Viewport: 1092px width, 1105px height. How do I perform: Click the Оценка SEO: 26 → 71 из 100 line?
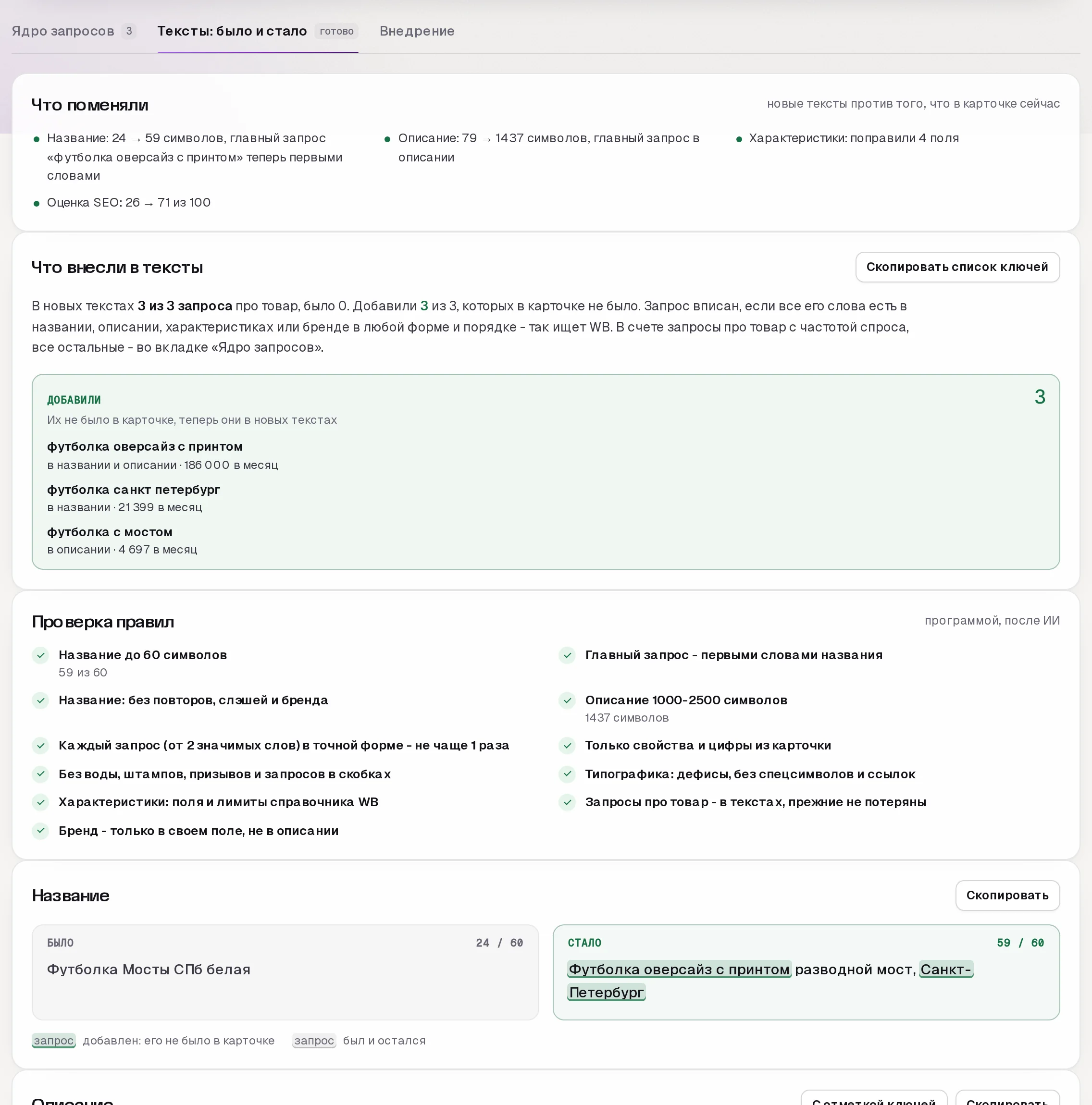tap(129, 202)
